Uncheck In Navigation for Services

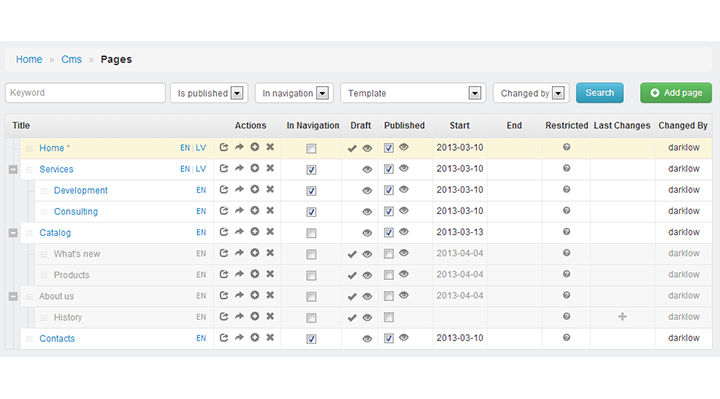[311, 169]
